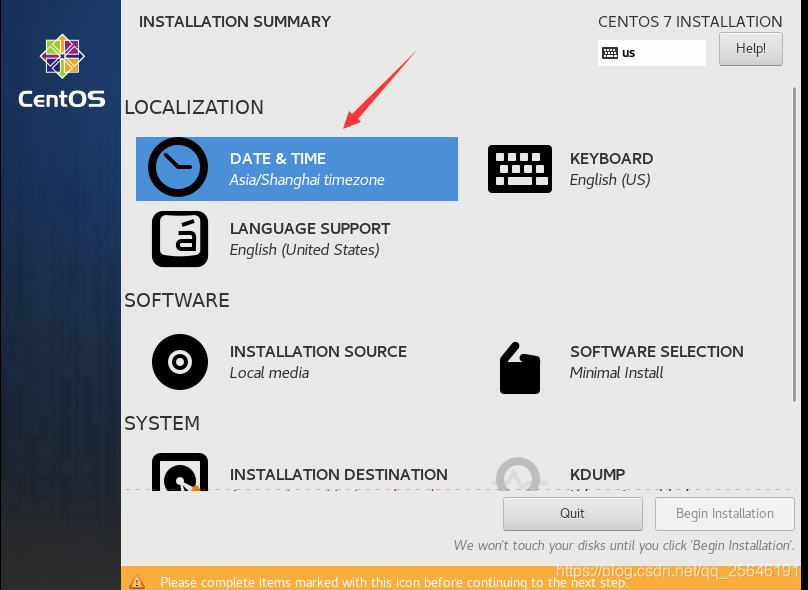
Task: Click the Quit button
Action: point(573,514)
